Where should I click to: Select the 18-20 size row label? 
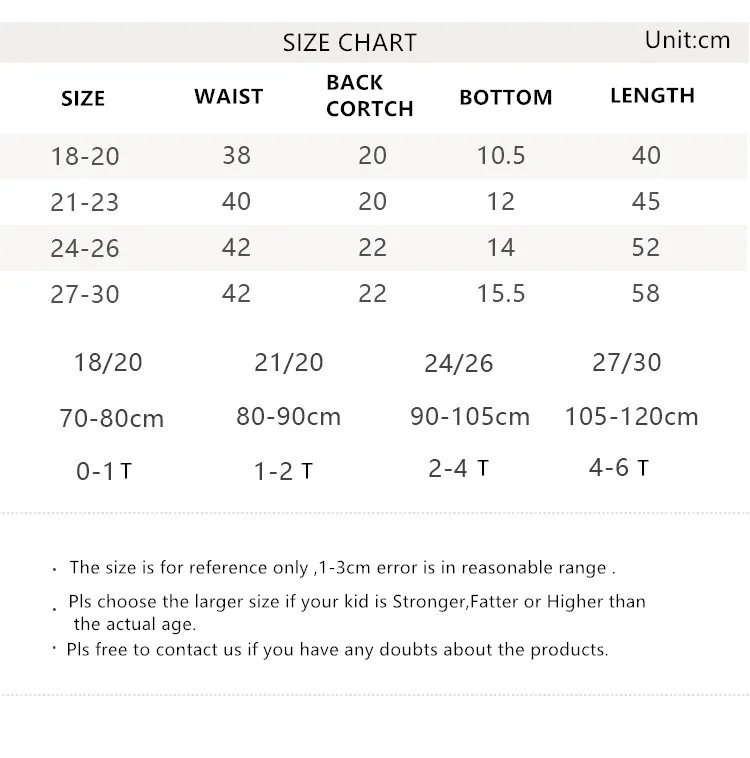tap(85, 156)
